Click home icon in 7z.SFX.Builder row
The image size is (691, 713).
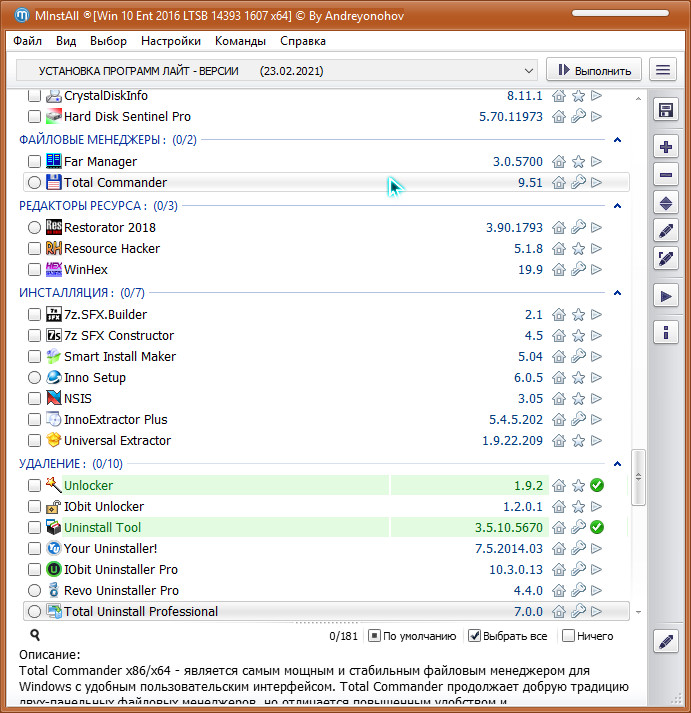(559, 315)
